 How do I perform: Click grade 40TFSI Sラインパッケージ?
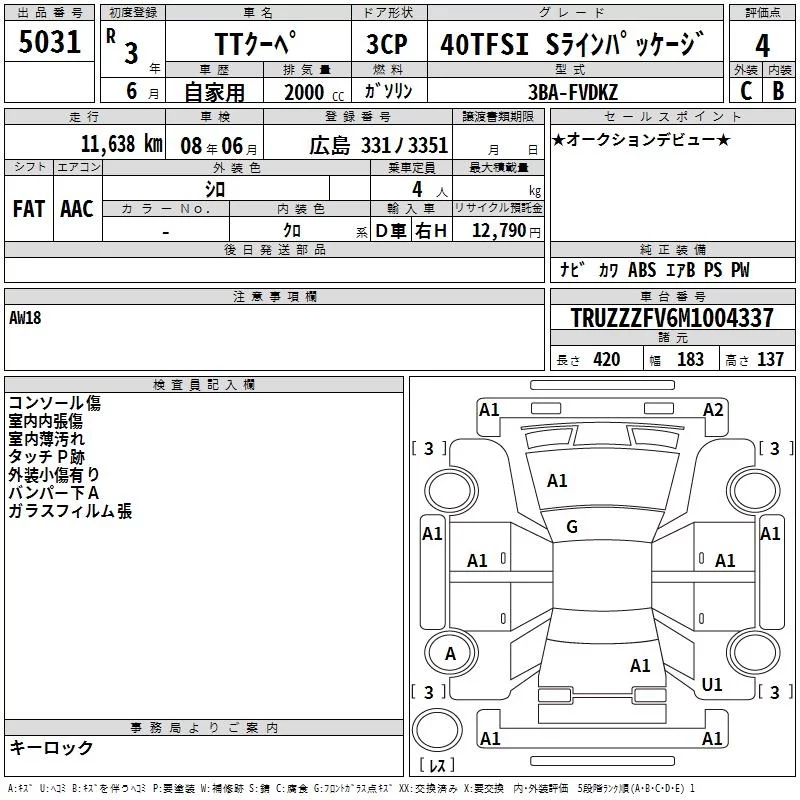(x=572, y=44)
